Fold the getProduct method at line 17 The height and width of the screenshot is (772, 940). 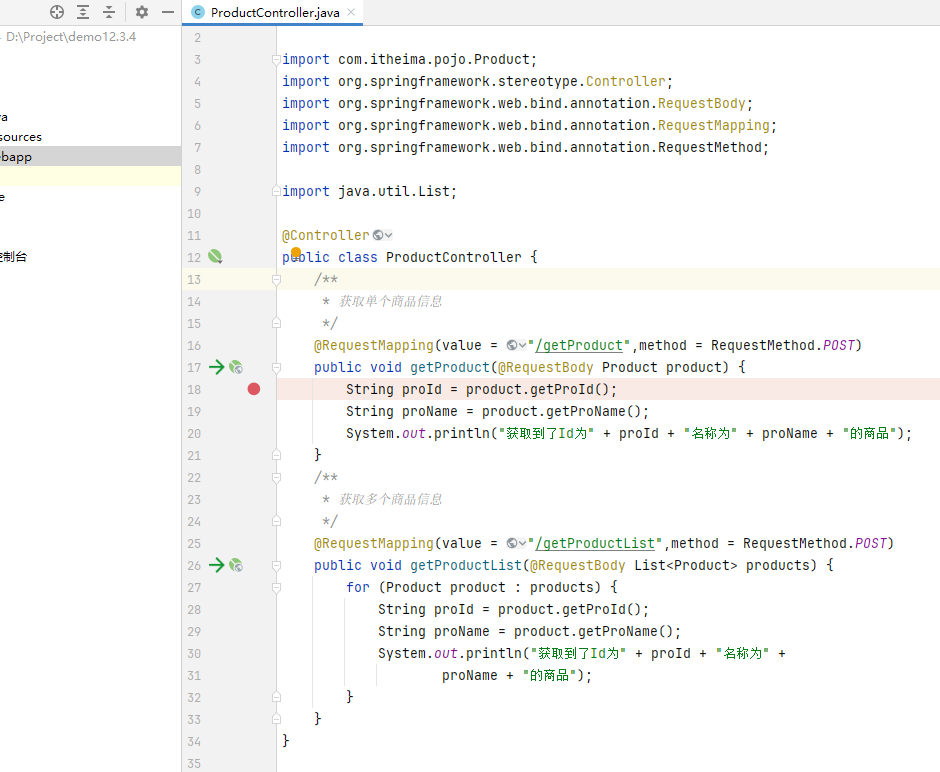[277, 367]
